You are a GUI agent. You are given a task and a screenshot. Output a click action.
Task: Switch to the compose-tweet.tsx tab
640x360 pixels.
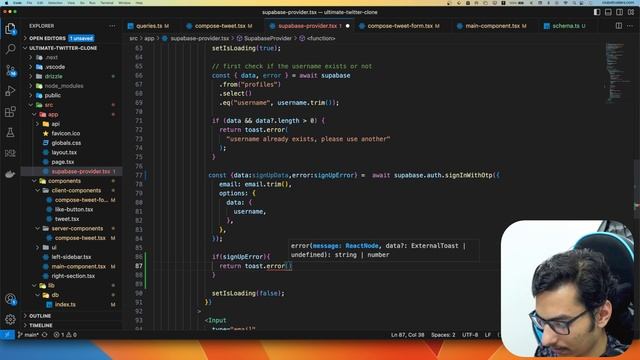[x=219, y=26]
